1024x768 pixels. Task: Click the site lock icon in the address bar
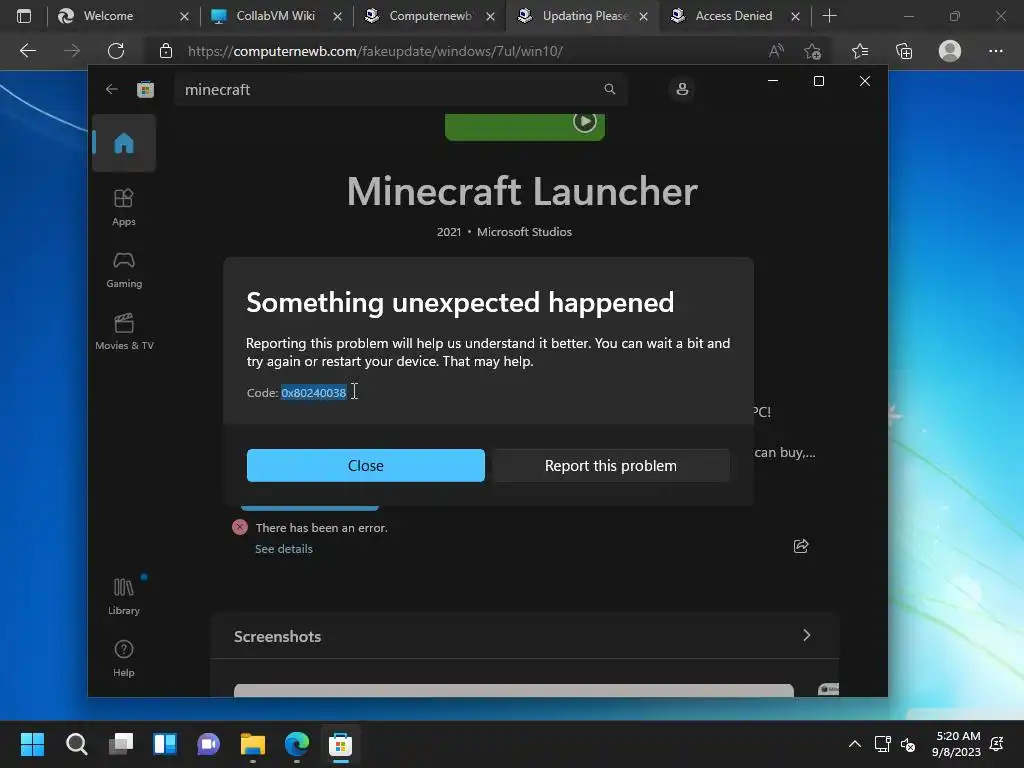(166, 51)
